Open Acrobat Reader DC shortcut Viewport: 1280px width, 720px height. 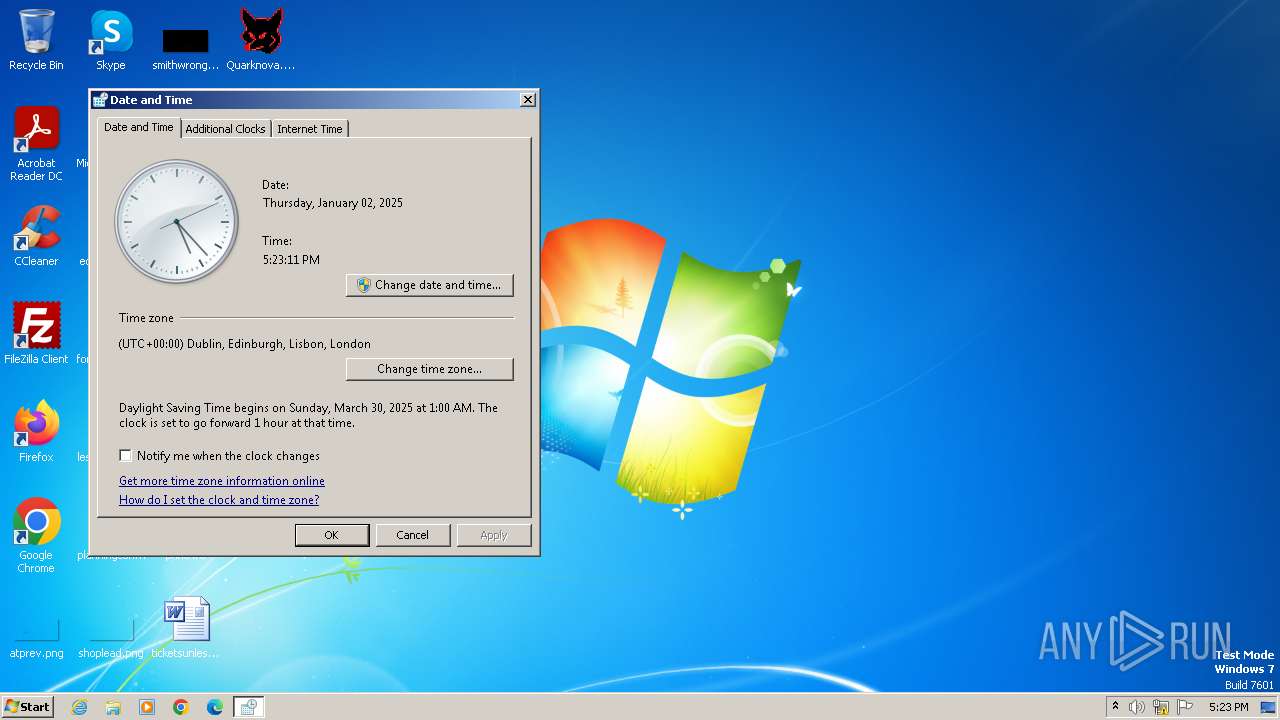coord(36,144)
